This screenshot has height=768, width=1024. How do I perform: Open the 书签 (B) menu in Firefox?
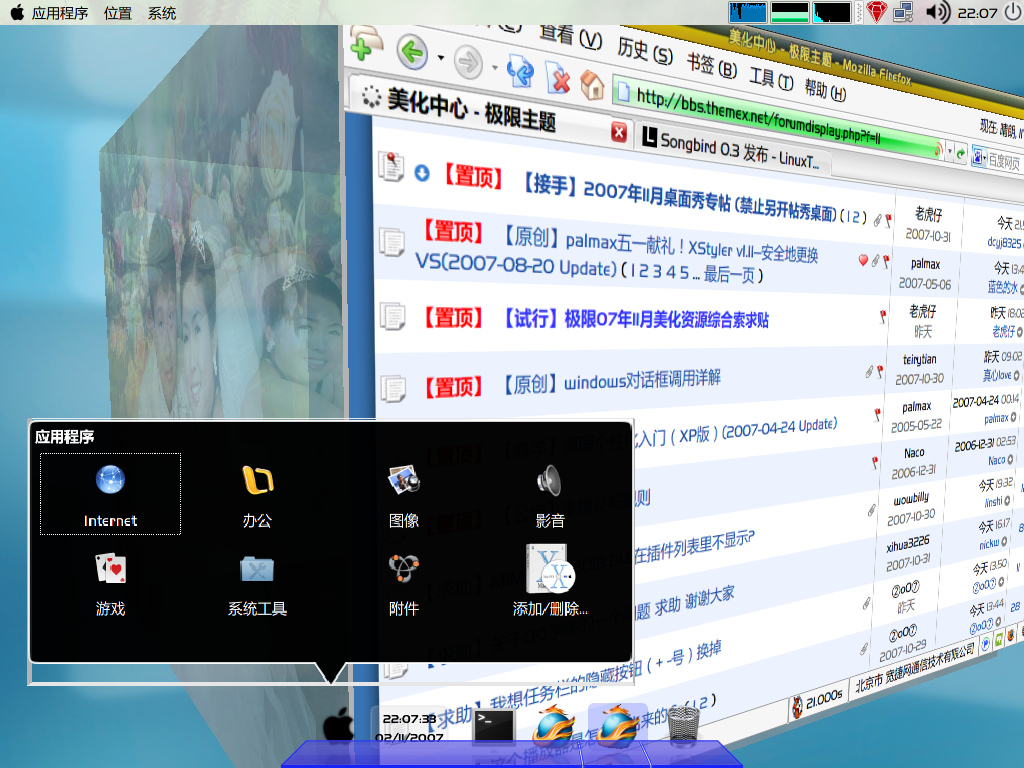tap(711, 65)
